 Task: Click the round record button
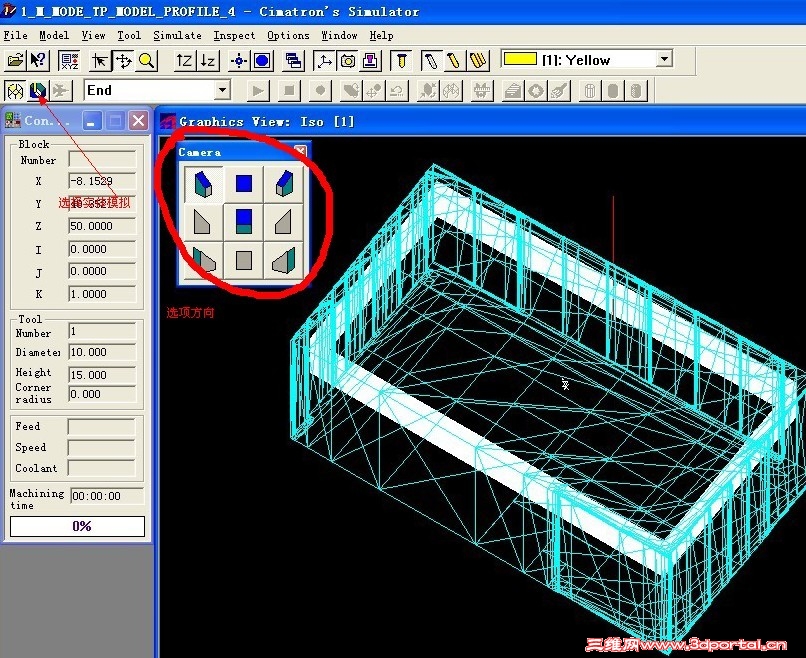(x=320, y=91)
